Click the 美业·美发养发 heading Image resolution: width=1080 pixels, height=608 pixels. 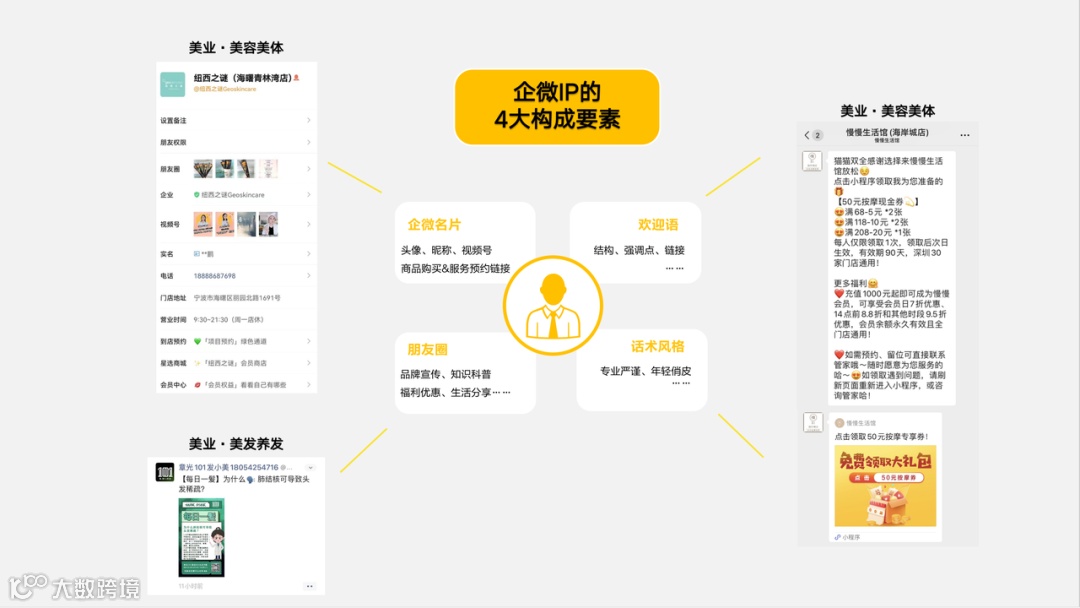tap(236, 443)
